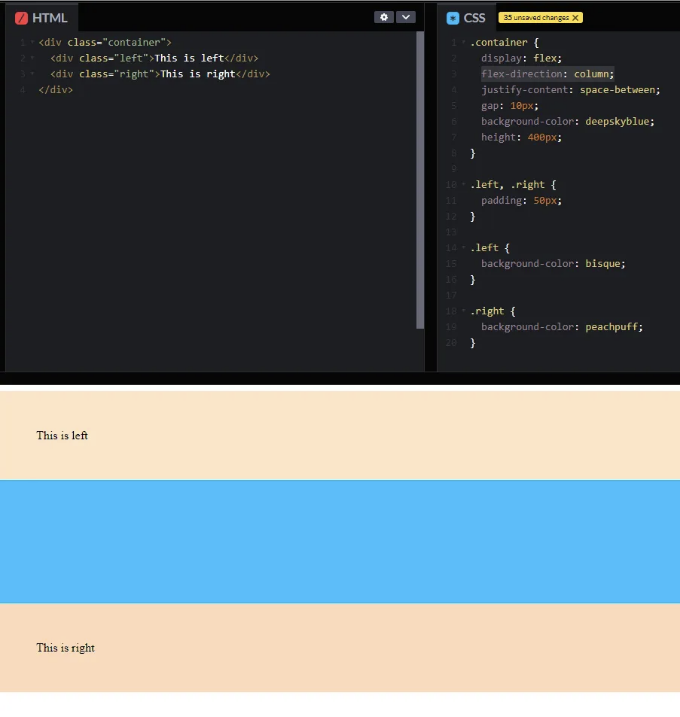Fold the .right CSS rule block

(x=463, y=311)
